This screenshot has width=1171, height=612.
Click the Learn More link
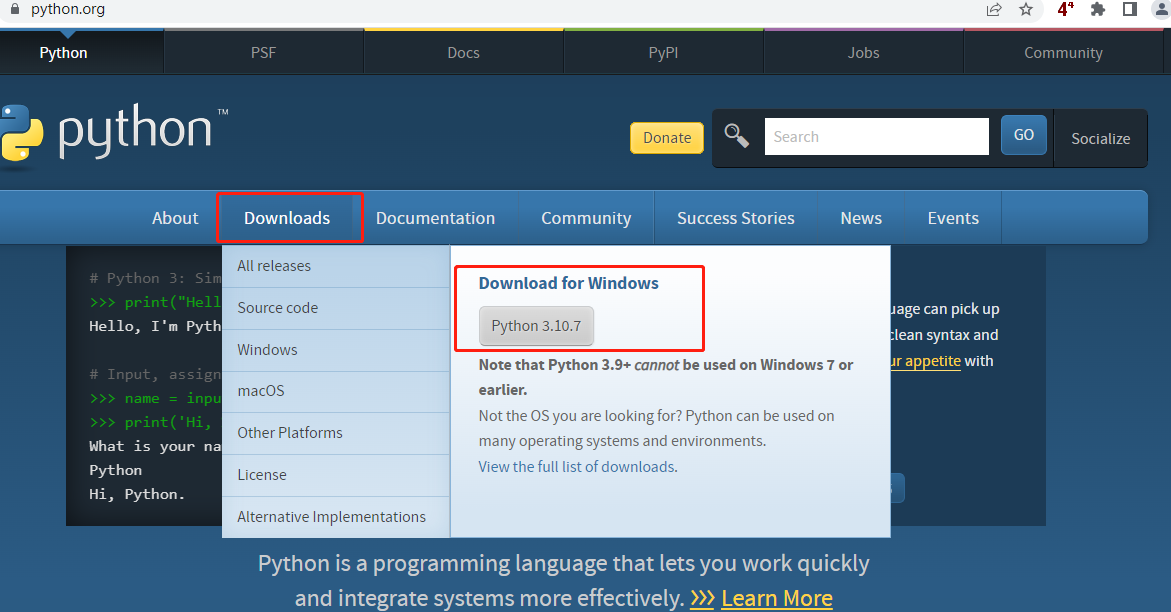point(777,598)
